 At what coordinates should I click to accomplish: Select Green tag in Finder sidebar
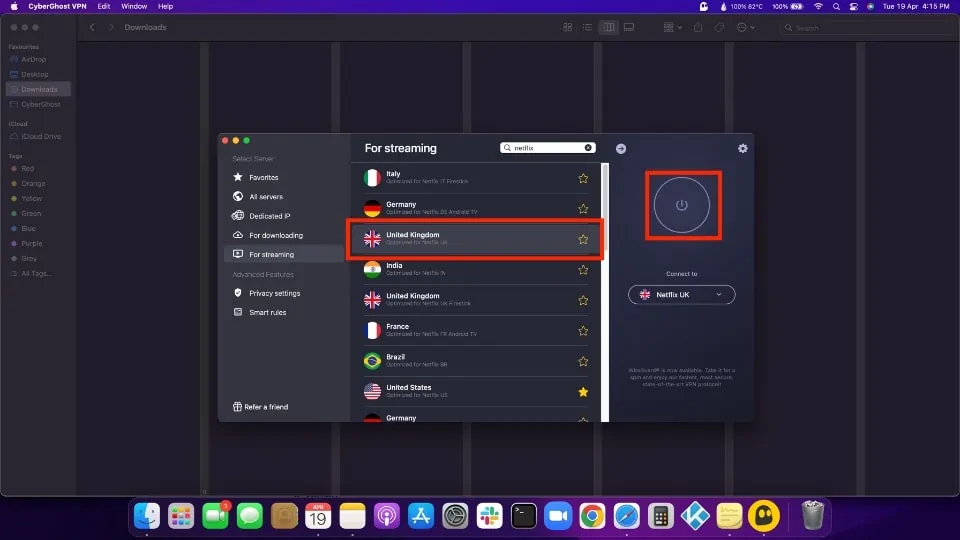(31, 213)
